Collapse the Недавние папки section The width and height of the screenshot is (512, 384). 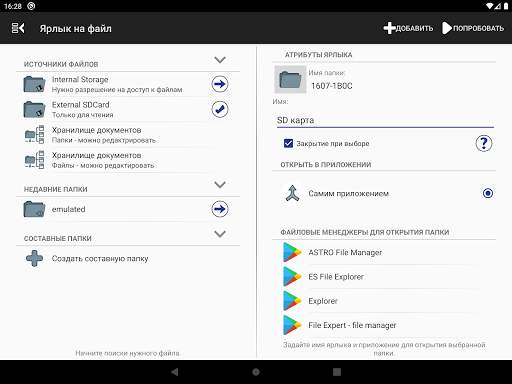pos(220,185)
